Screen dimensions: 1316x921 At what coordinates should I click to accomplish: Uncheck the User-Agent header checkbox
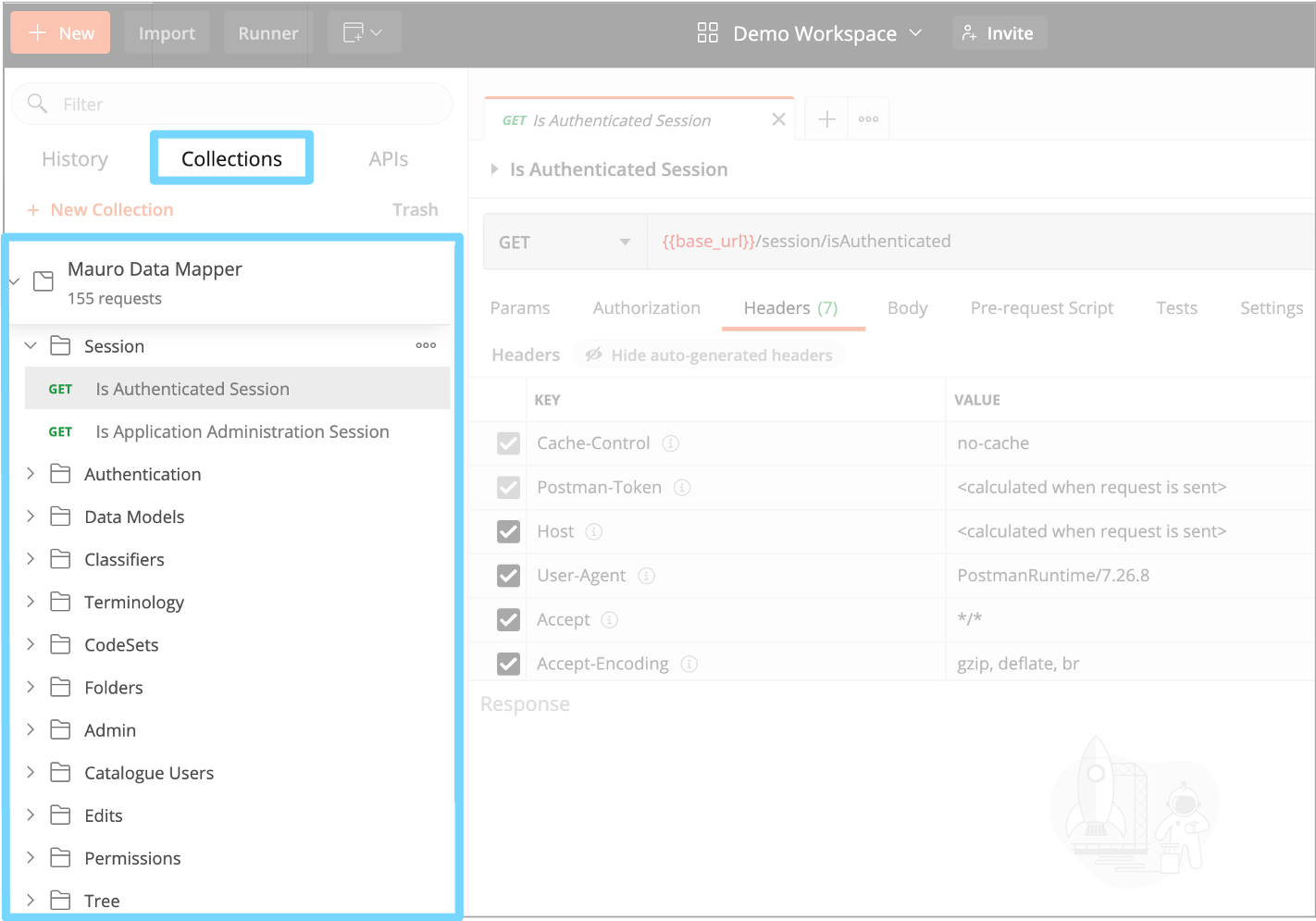click(x=508, y=576)
